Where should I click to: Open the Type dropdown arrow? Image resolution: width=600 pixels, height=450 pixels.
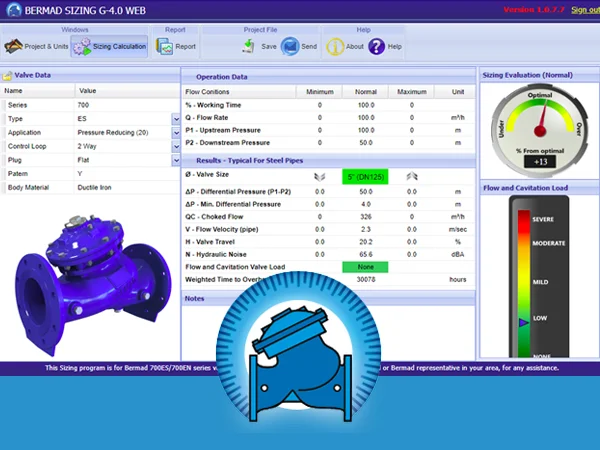[x=176, y=119]
